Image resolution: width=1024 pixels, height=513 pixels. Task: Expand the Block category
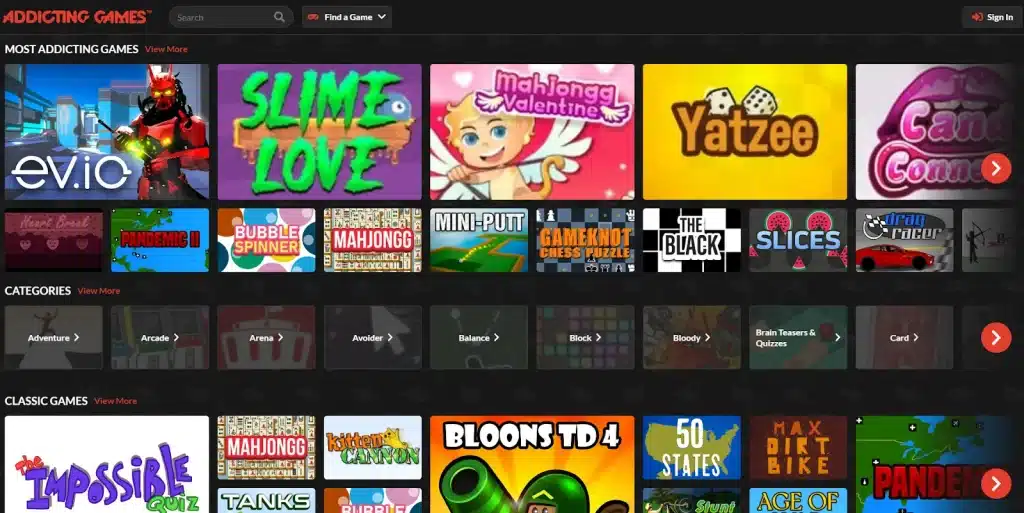[586, 337]
